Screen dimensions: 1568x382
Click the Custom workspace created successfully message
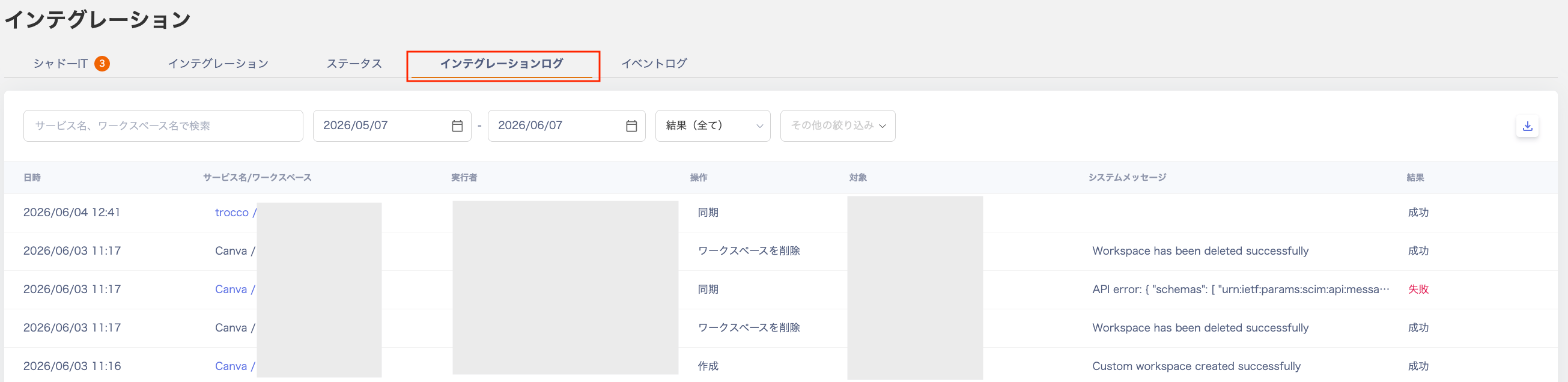click(1196, 366)
